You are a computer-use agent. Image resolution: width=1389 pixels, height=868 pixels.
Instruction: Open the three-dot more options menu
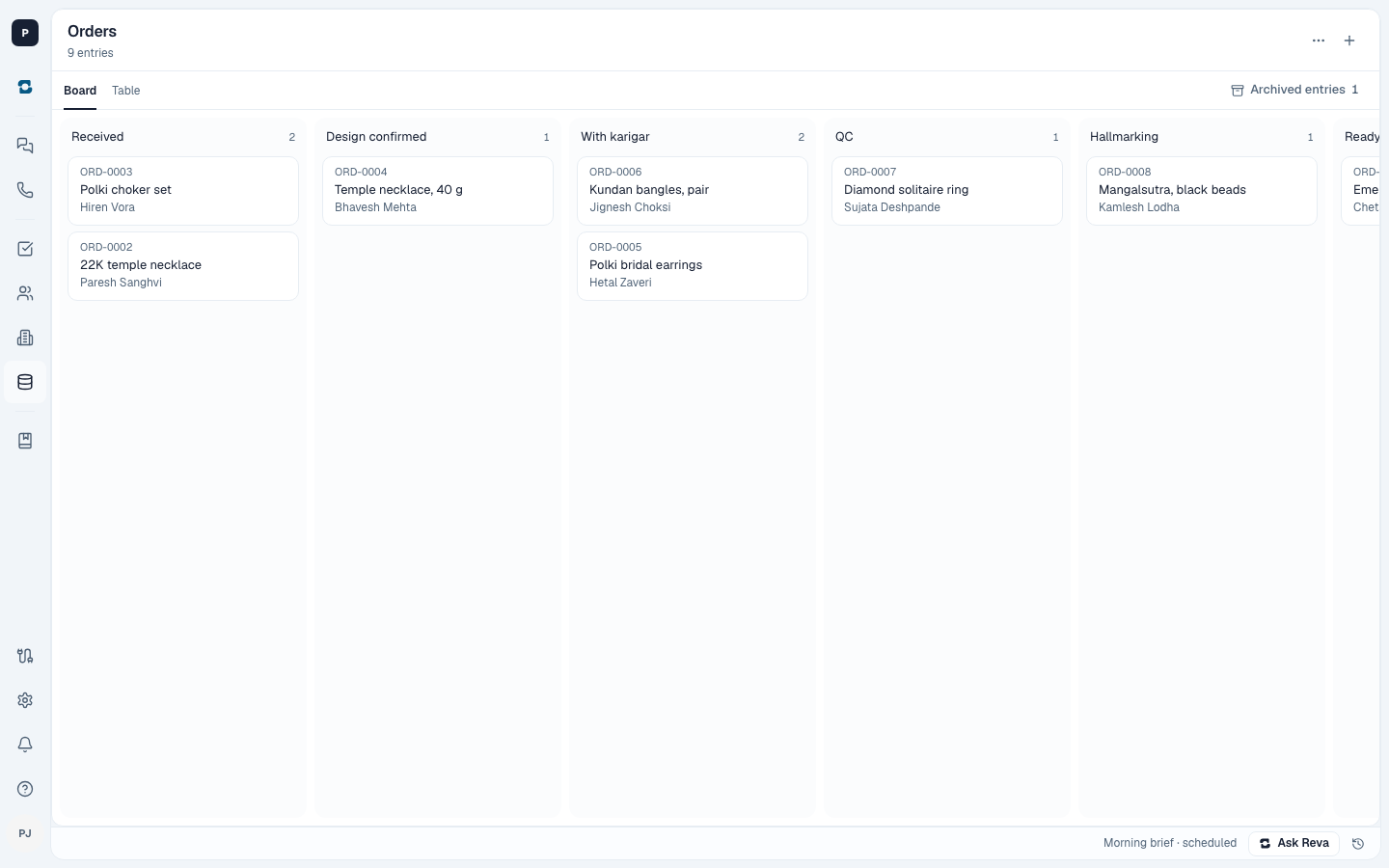(1319, 41)
